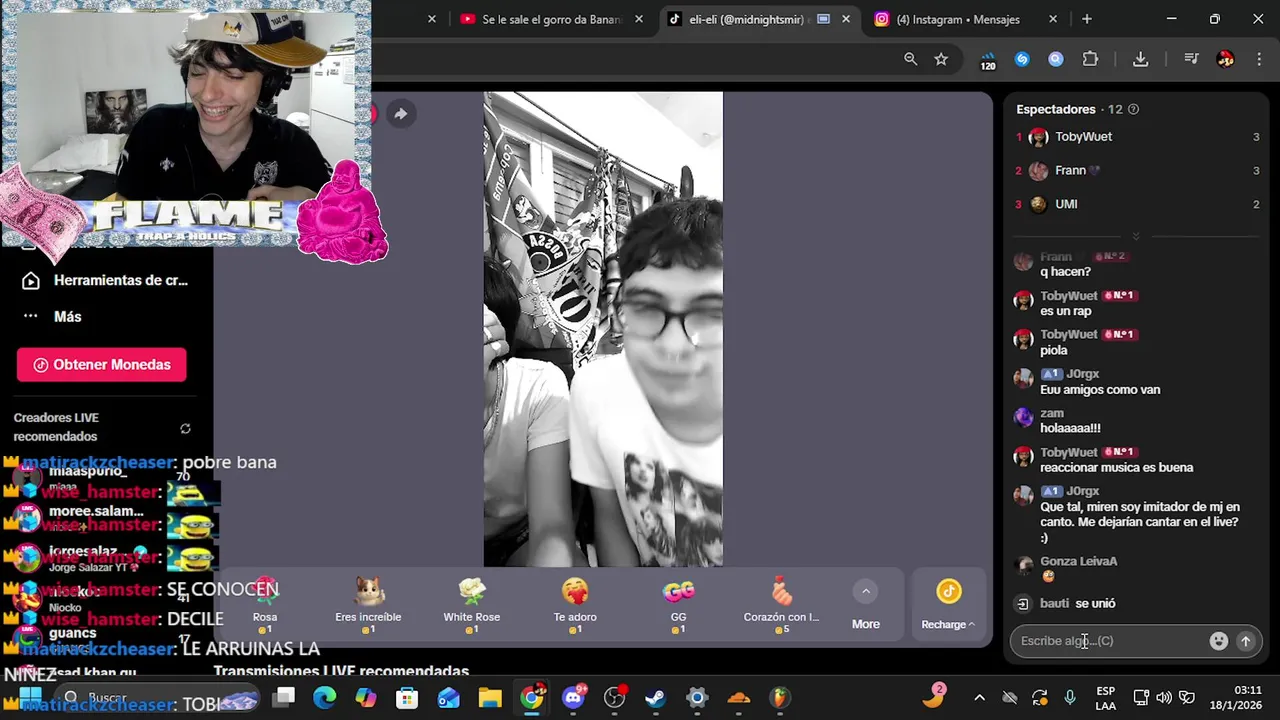Send the Eres increíble gift
Screen dimensions: 1280x720
368,605
